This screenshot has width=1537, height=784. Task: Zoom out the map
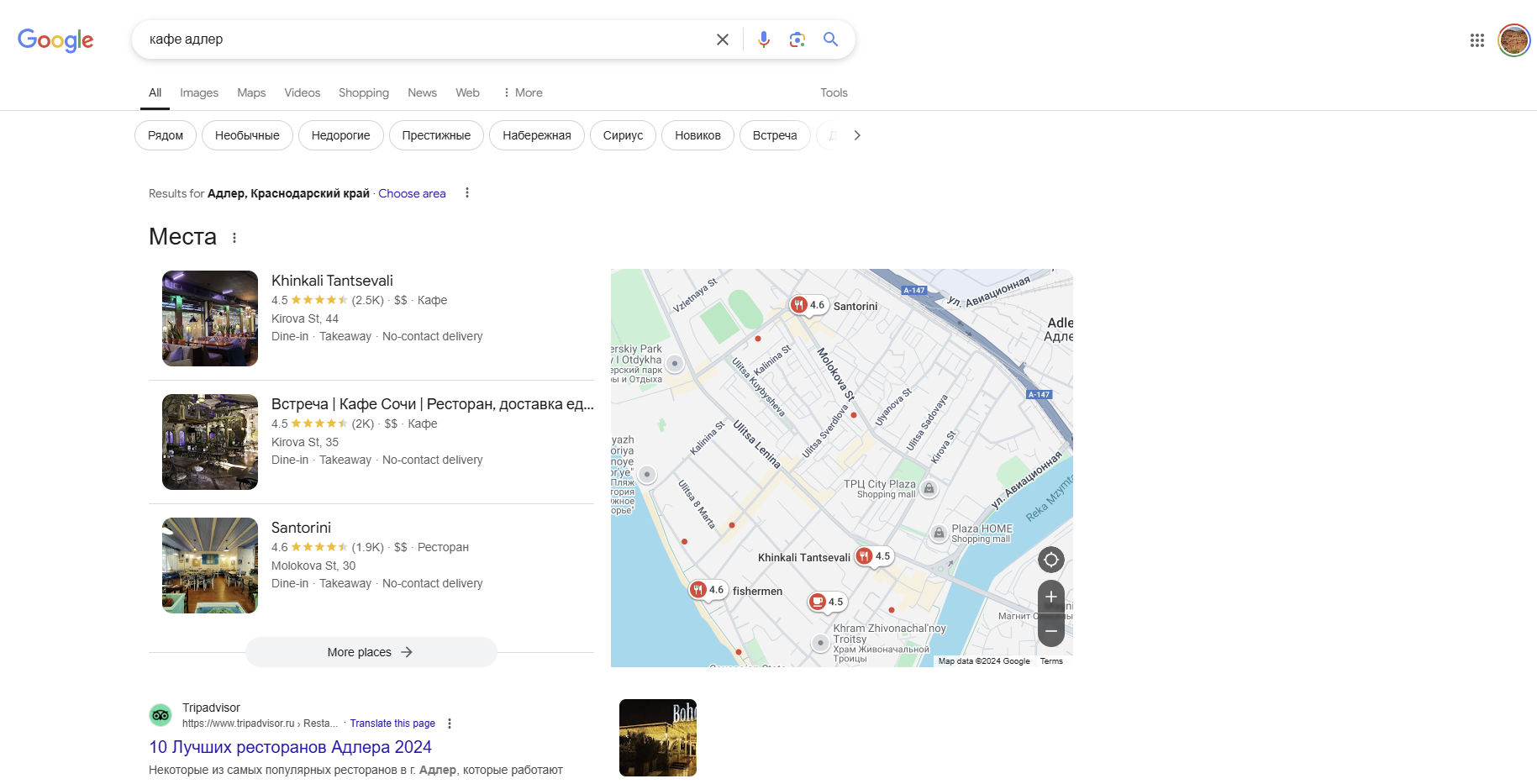pyautogui.click(x=1051, y=630)
